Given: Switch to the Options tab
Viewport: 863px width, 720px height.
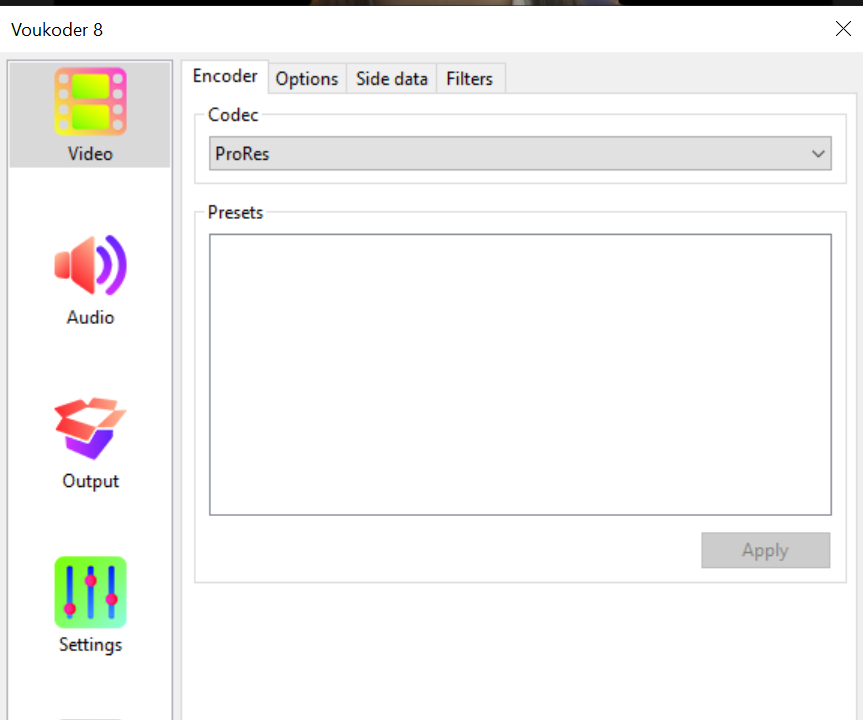Looking at the screenshot, I should click(307, 79).
